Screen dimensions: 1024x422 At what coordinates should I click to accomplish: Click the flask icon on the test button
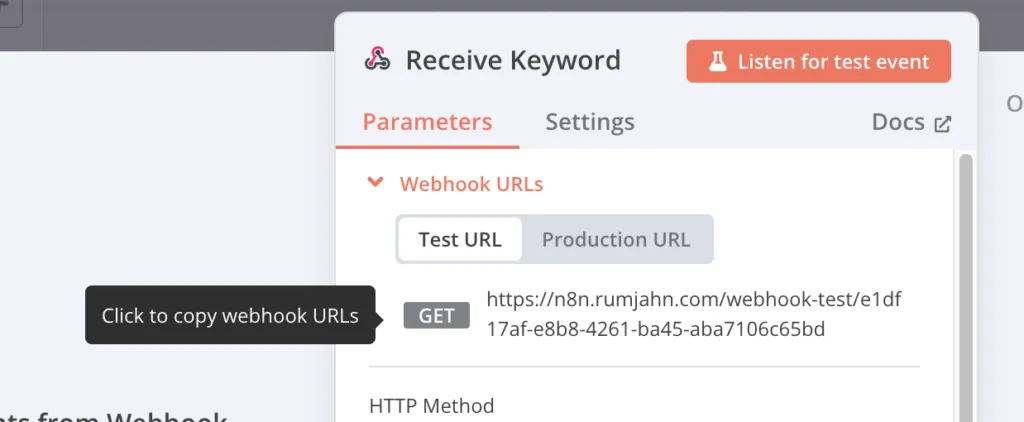pos(716,62)
